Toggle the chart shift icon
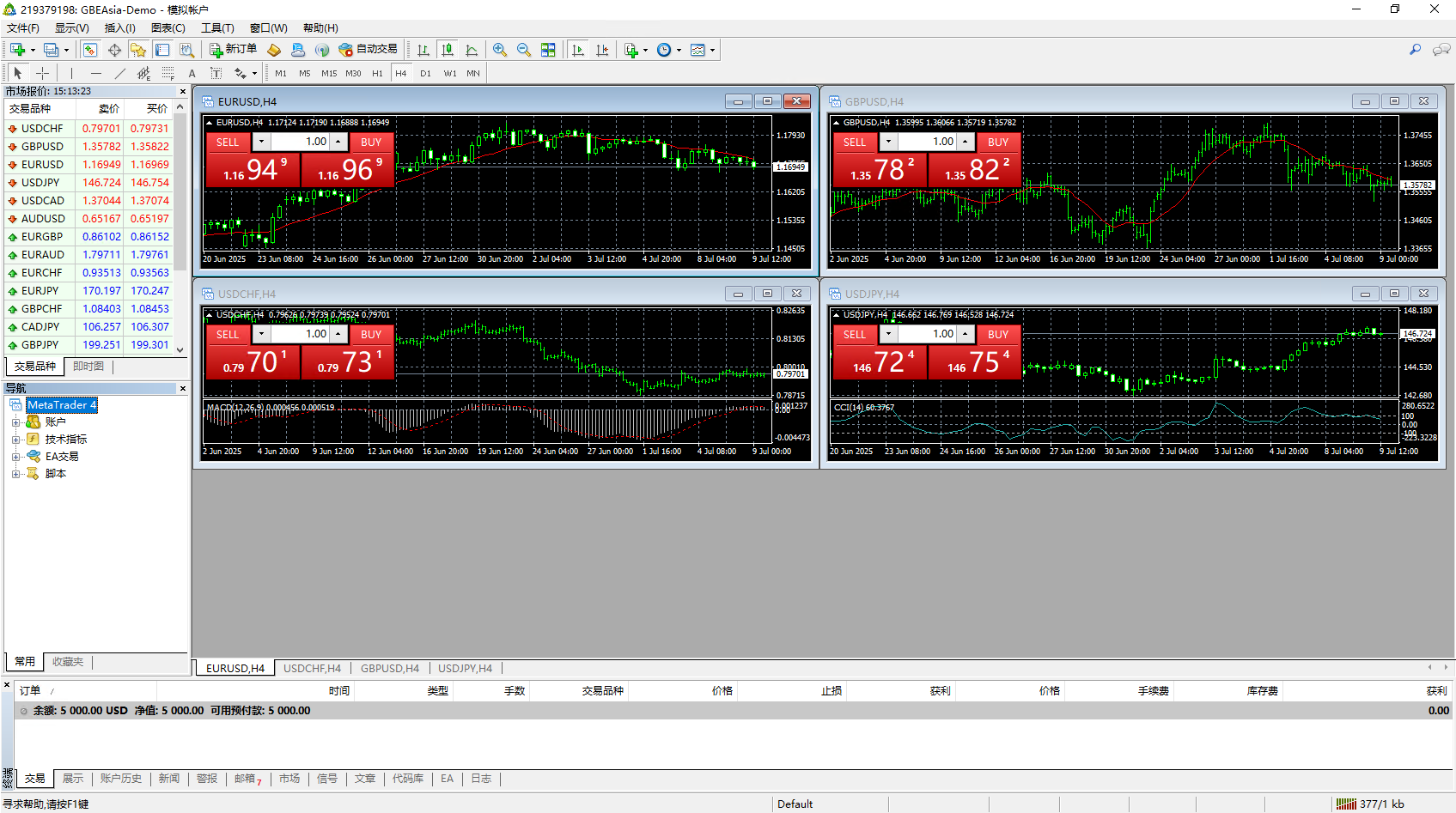 [602, 50]
